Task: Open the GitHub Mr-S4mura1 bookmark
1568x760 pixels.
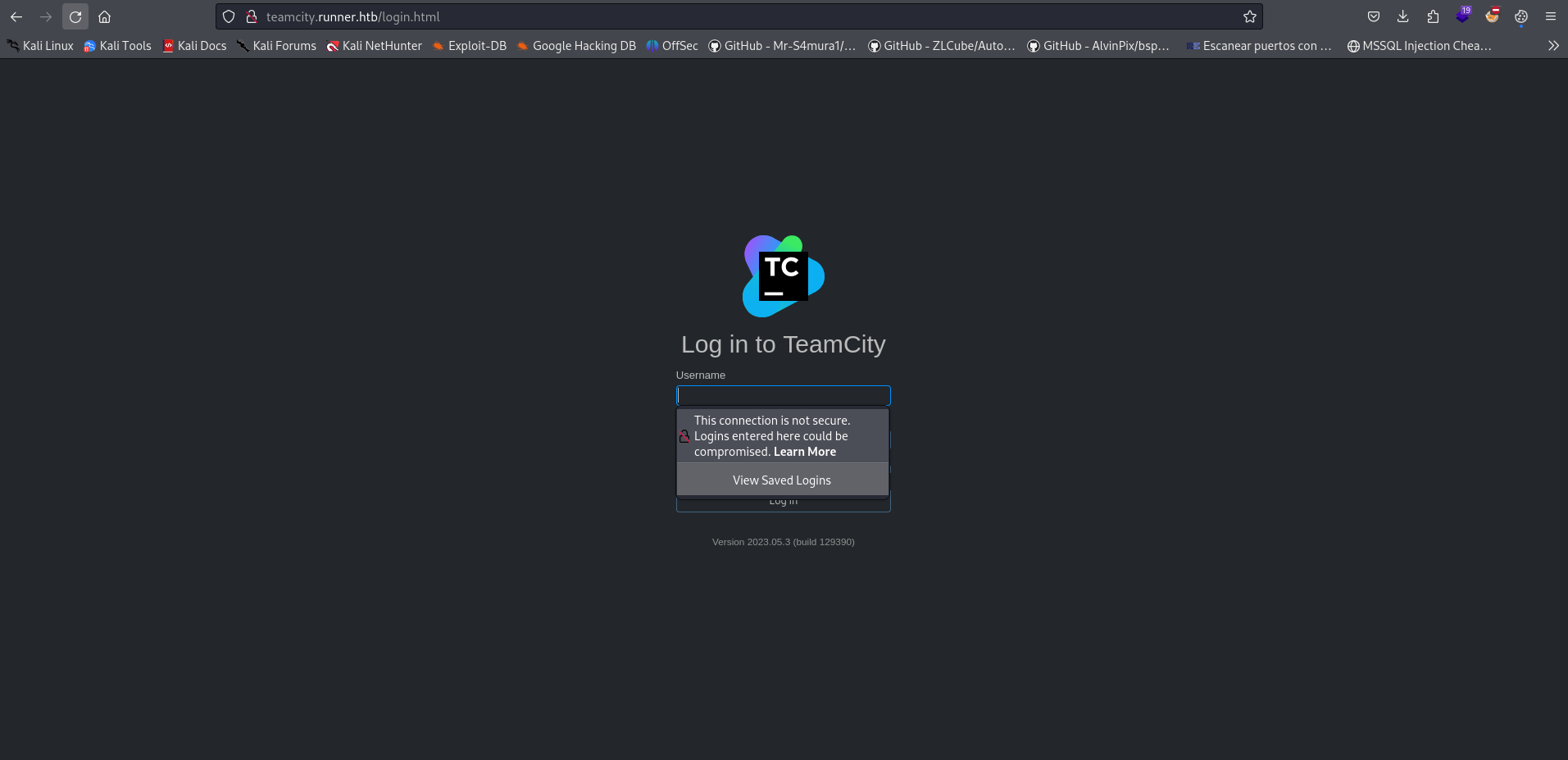Action: pyautogui.click(x=782, y=46)
